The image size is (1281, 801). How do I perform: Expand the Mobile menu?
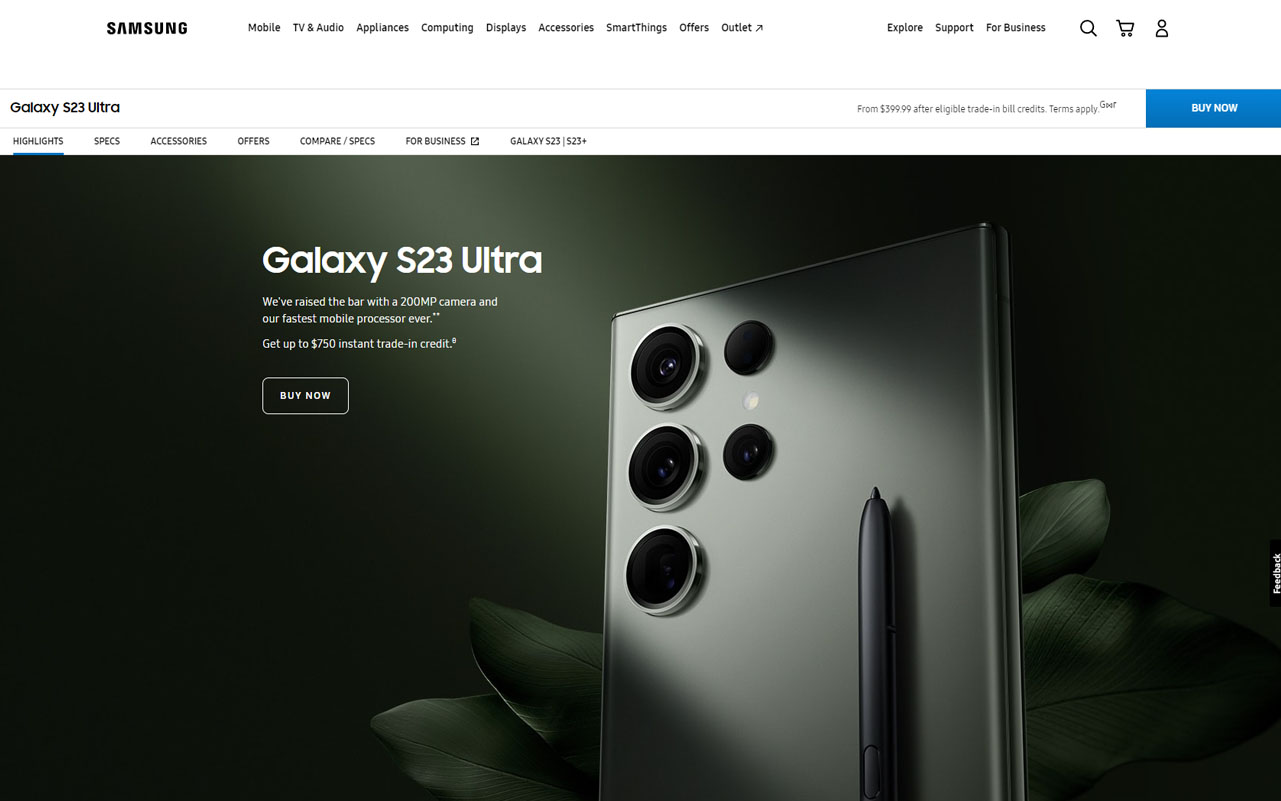click(264, 28)
